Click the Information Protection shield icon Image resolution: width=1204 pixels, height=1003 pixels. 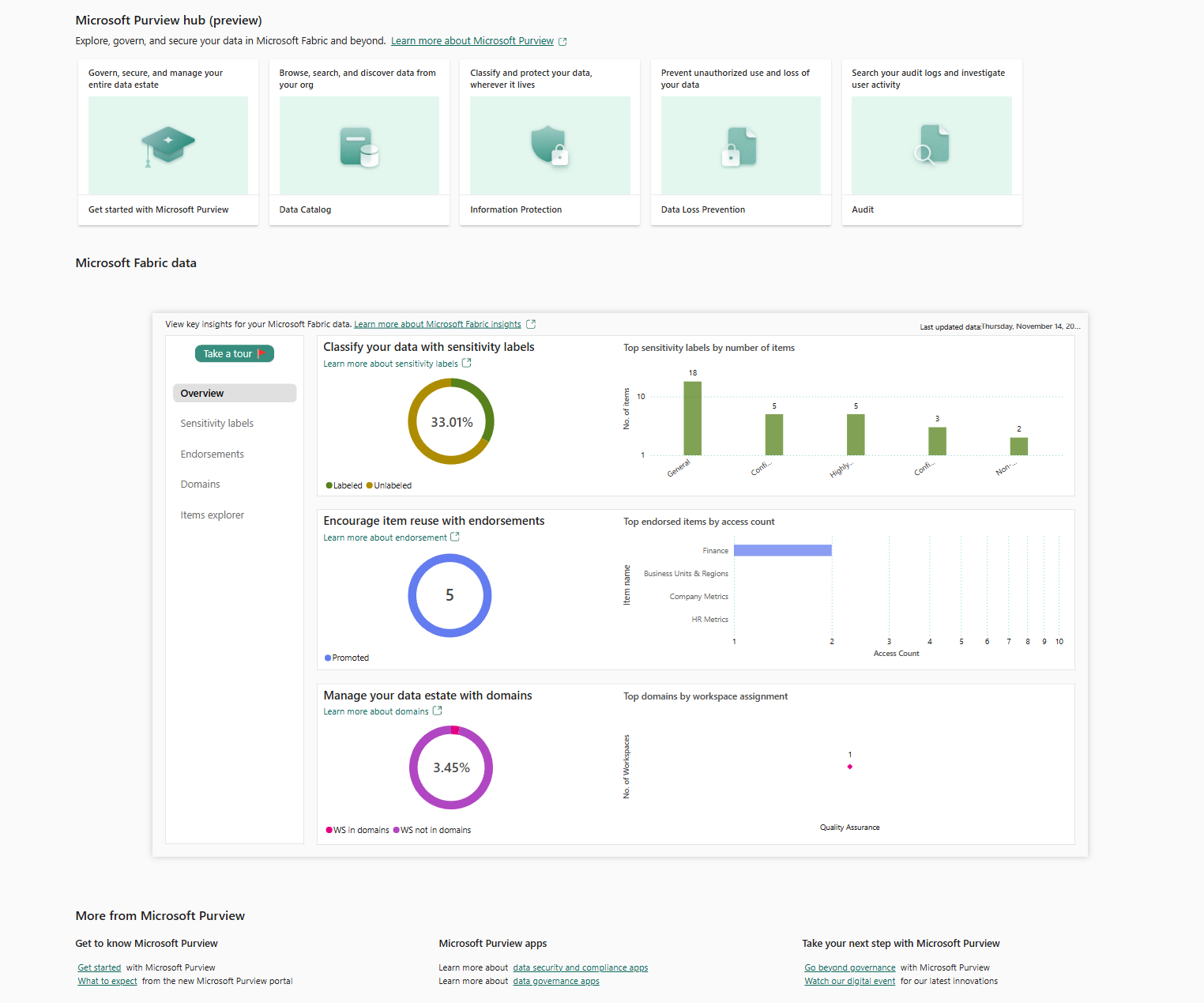(x=550, y=145)
